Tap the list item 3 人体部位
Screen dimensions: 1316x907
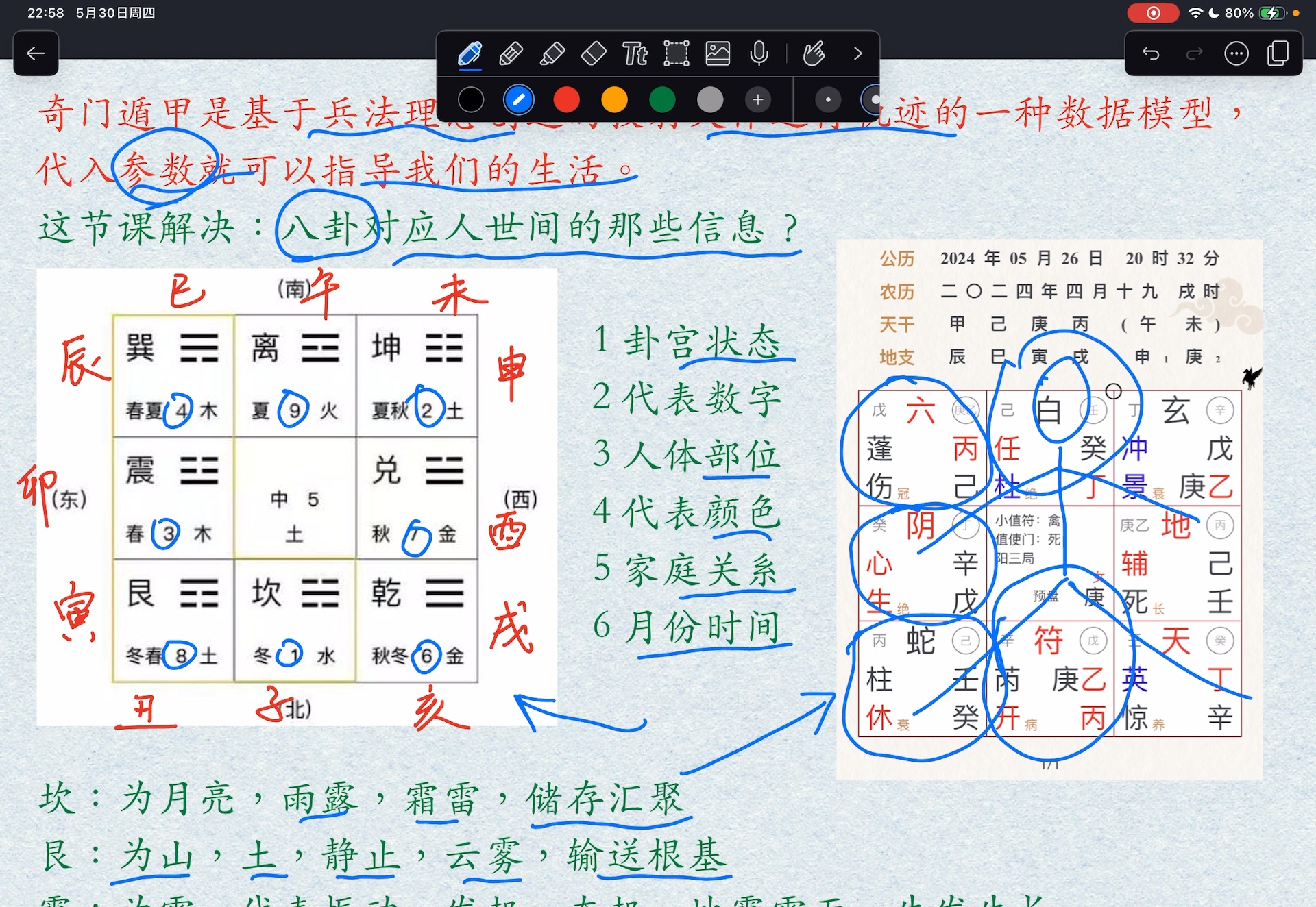[687, 455]
